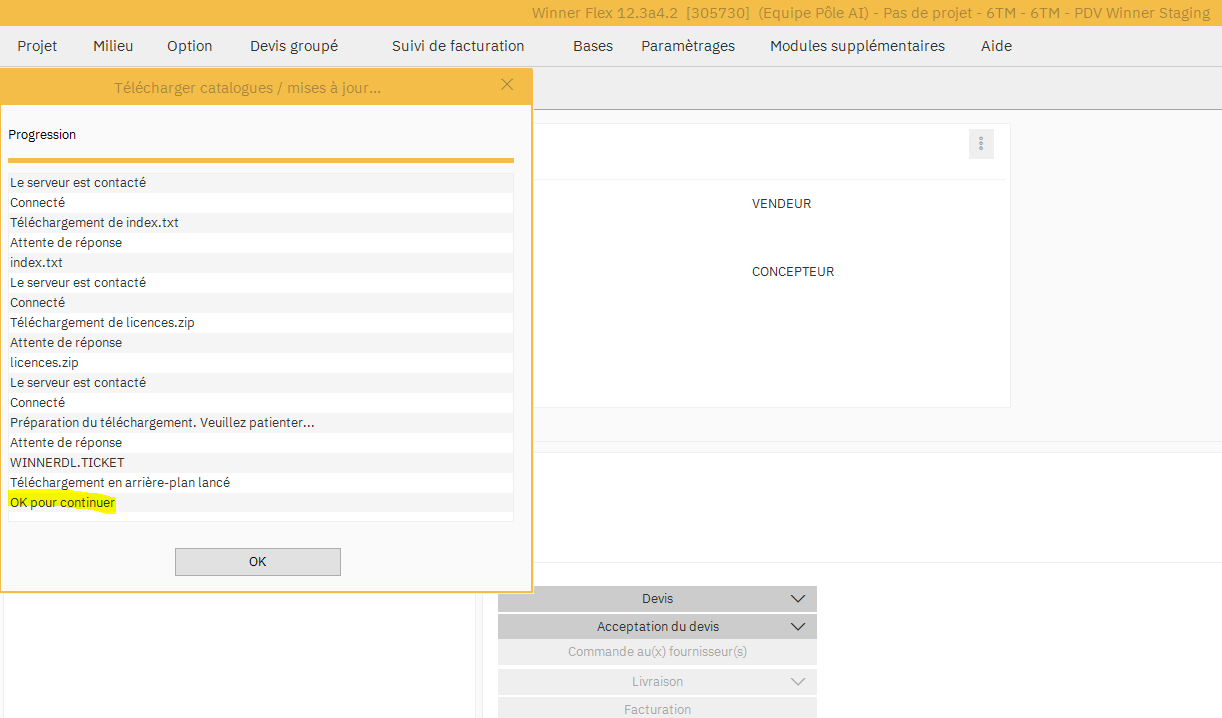Click the orange Progression bar
Viewport: 1222px width, 718px height.
(260, 160)
